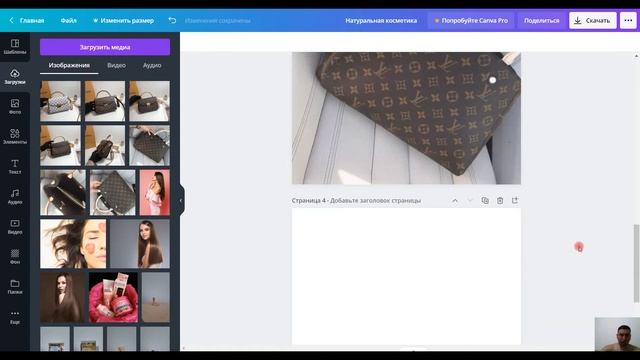Open the Аудио sidebar panel
The image size is (640, 360).
[15, 196]
